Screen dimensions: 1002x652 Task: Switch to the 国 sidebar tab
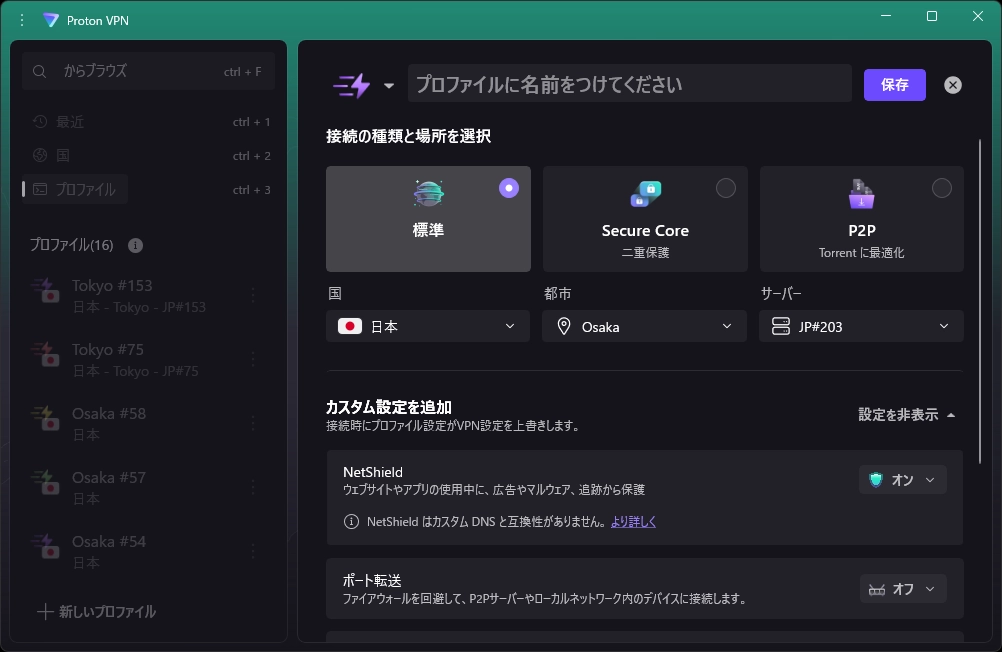click(x=62, y=156)
